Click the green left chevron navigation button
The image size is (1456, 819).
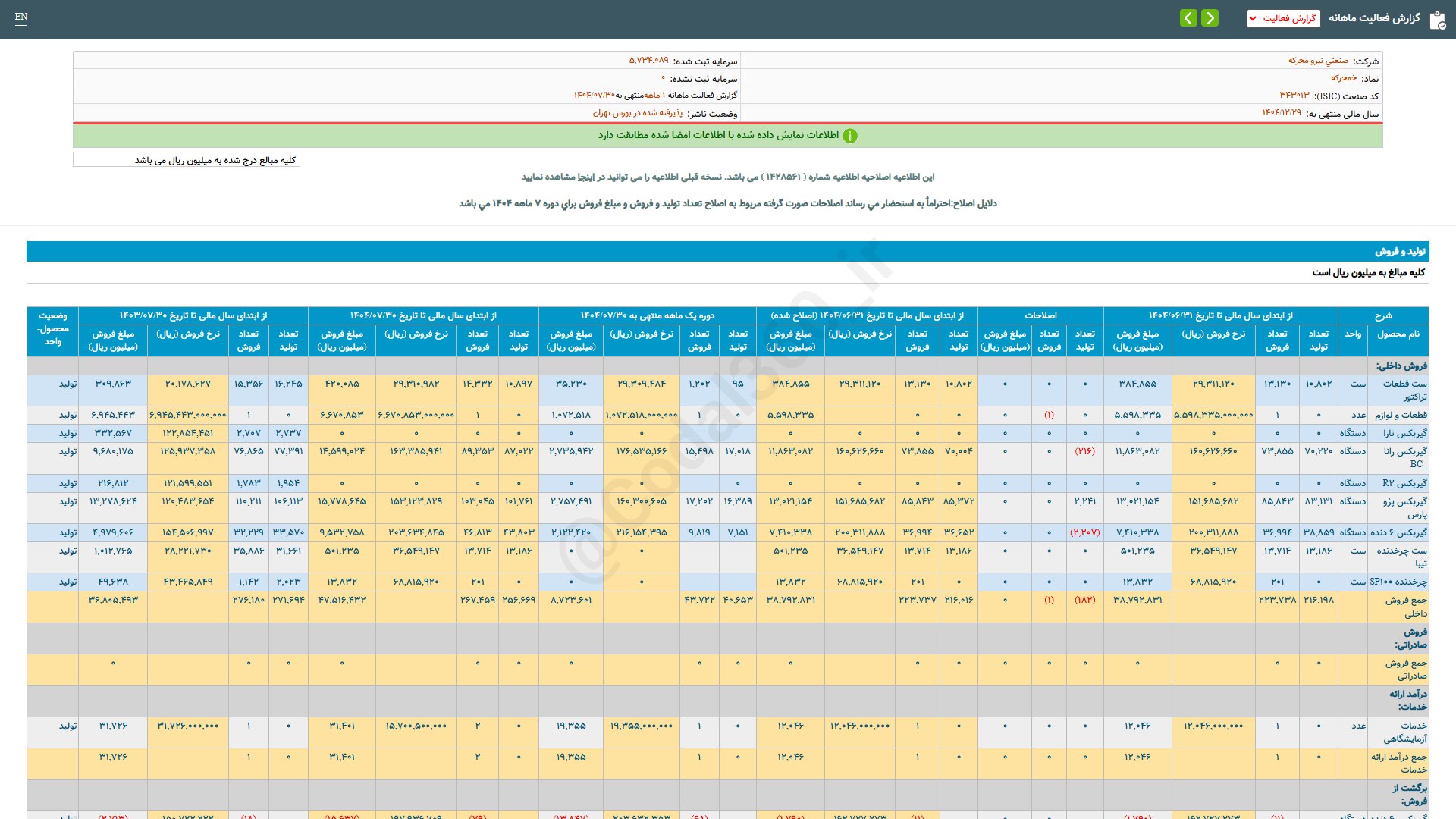point(1188,18)
